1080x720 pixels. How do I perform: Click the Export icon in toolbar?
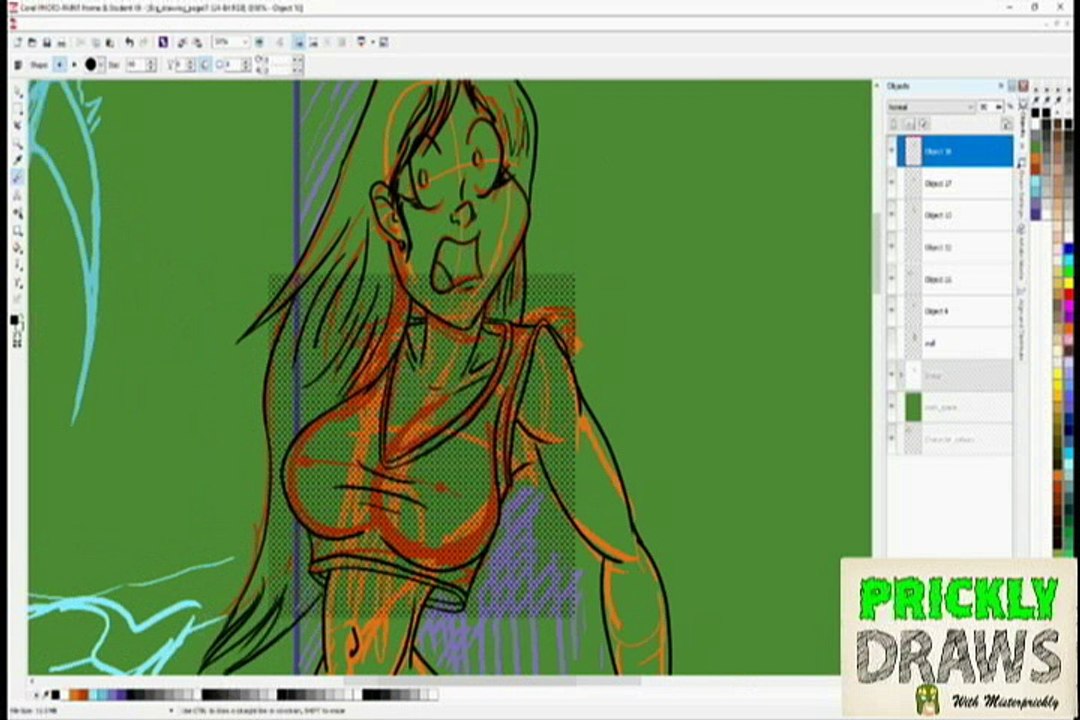coord(197,43)
